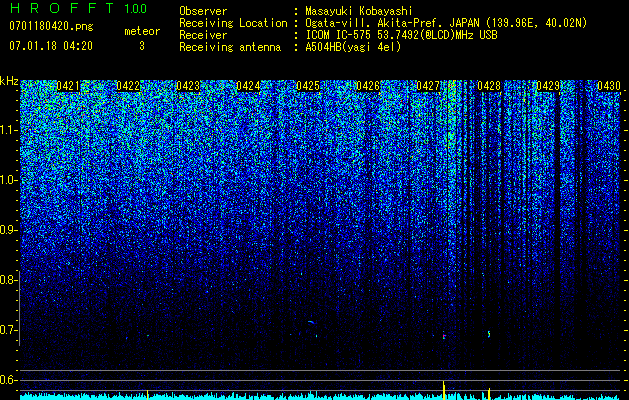Select location text Ogata-vill. Akita-Pref. JAPAN
This screenshot has width=629, height=400.
point(392,23)
